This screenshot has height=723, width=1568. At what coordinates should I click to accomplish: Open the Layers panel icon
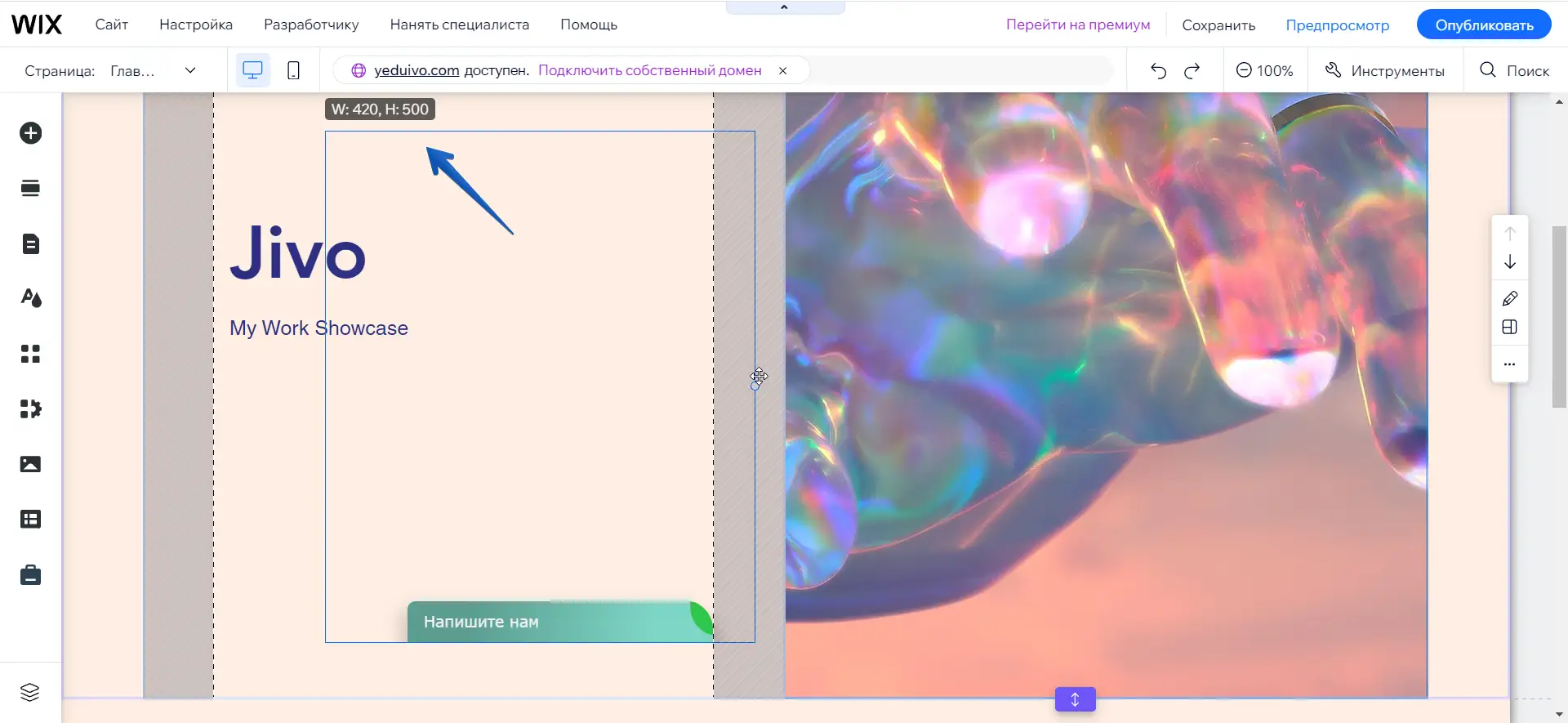pos(30,692)
